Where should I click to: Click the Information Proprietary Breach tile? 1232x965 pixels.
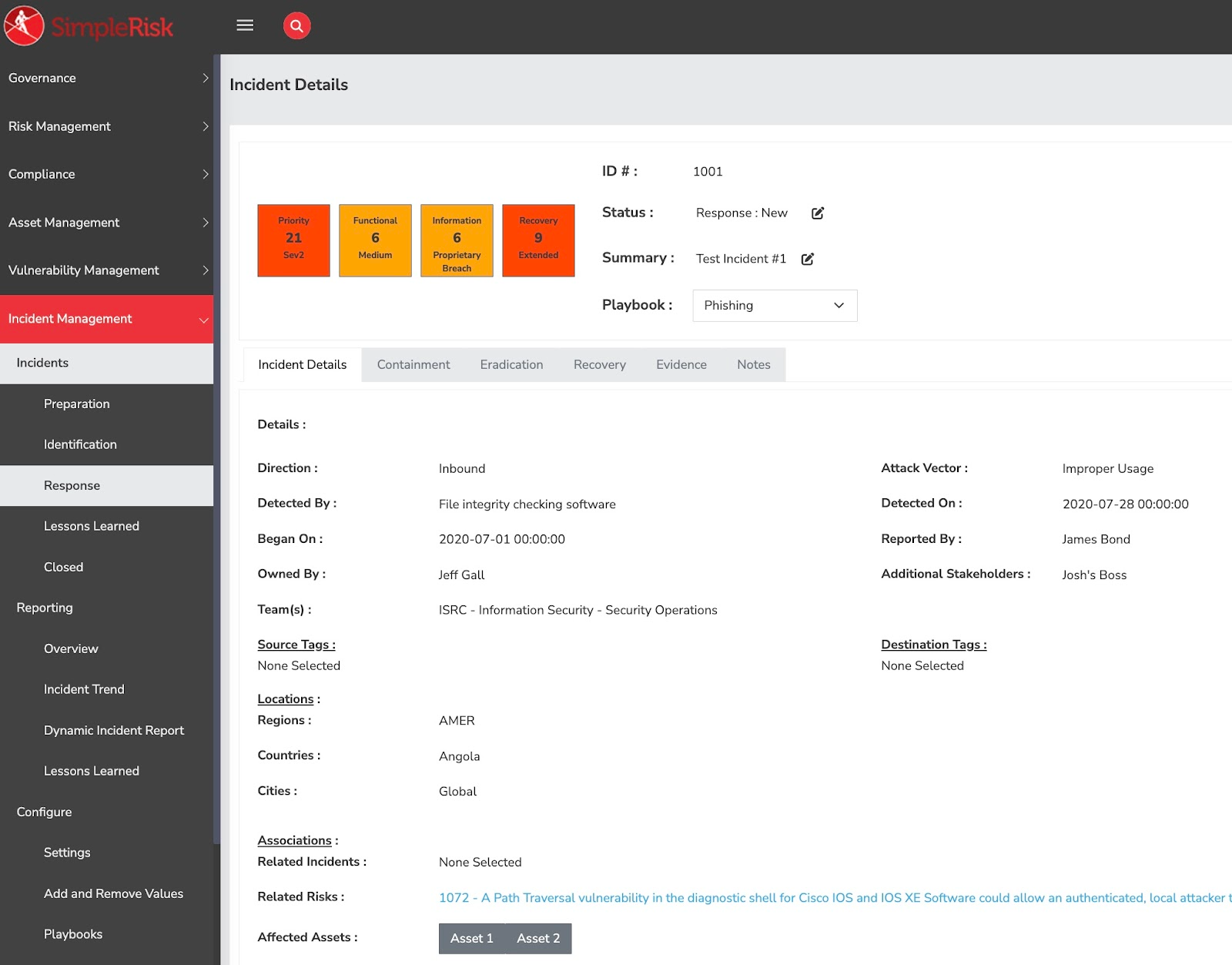457,240
